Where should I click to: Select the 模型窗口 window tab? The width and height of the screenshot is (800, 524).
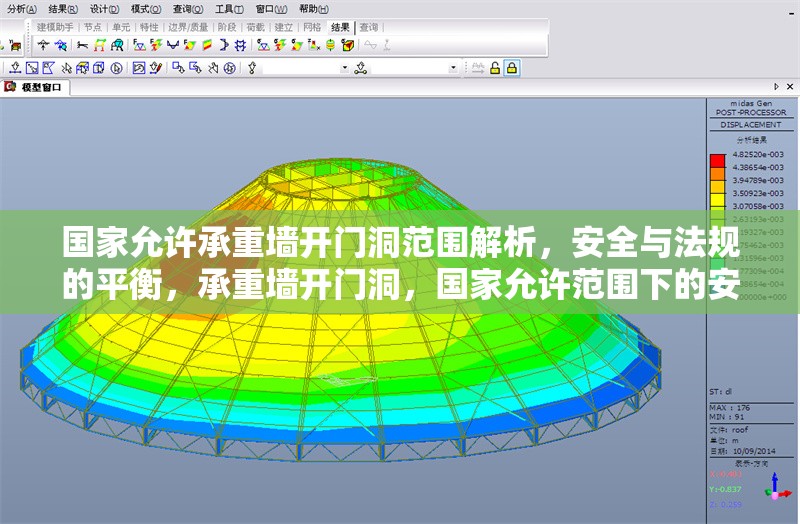tap(35, 87)
